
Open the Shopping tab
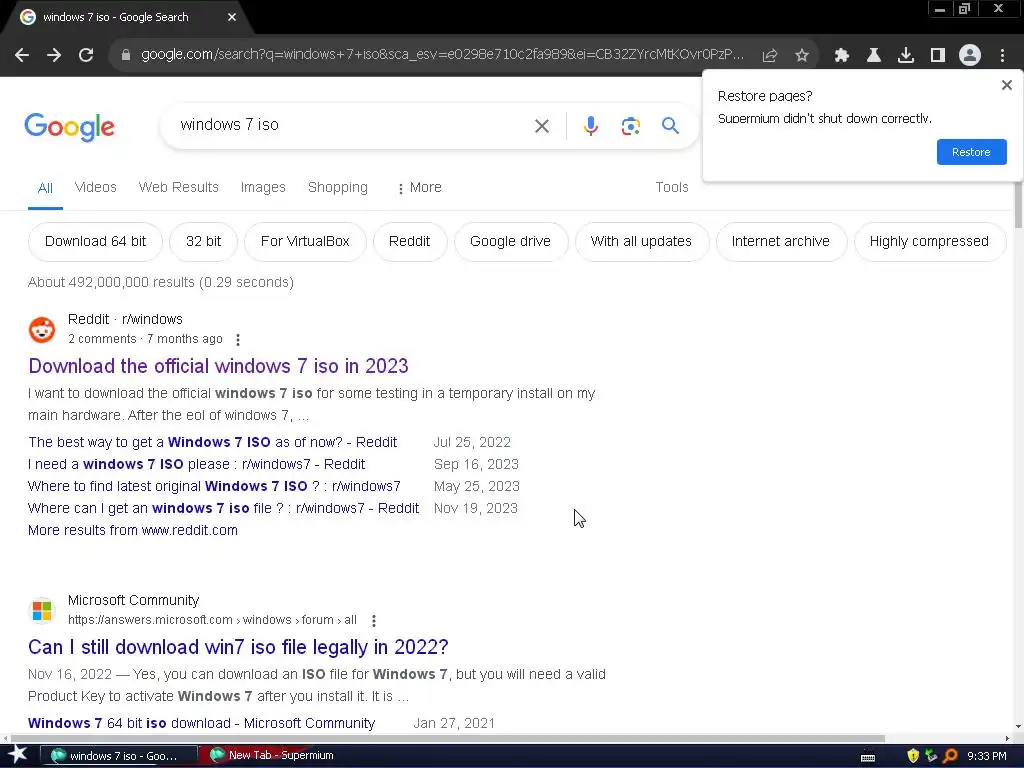pos(338,187)
